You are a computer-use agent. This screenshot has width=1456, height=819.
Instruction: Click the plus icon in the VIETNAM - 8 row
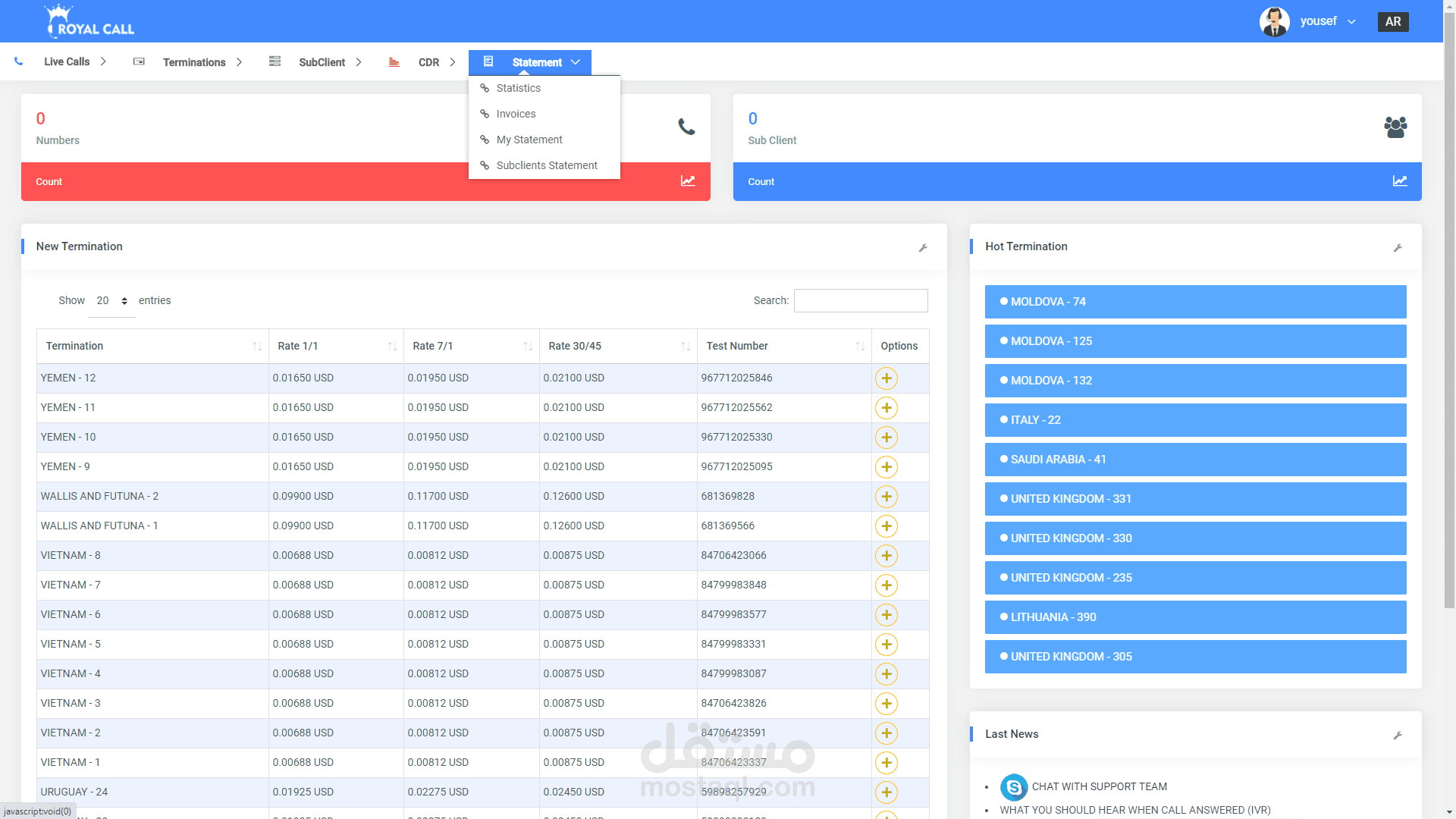pyautogui.click(x=886, y=556)
